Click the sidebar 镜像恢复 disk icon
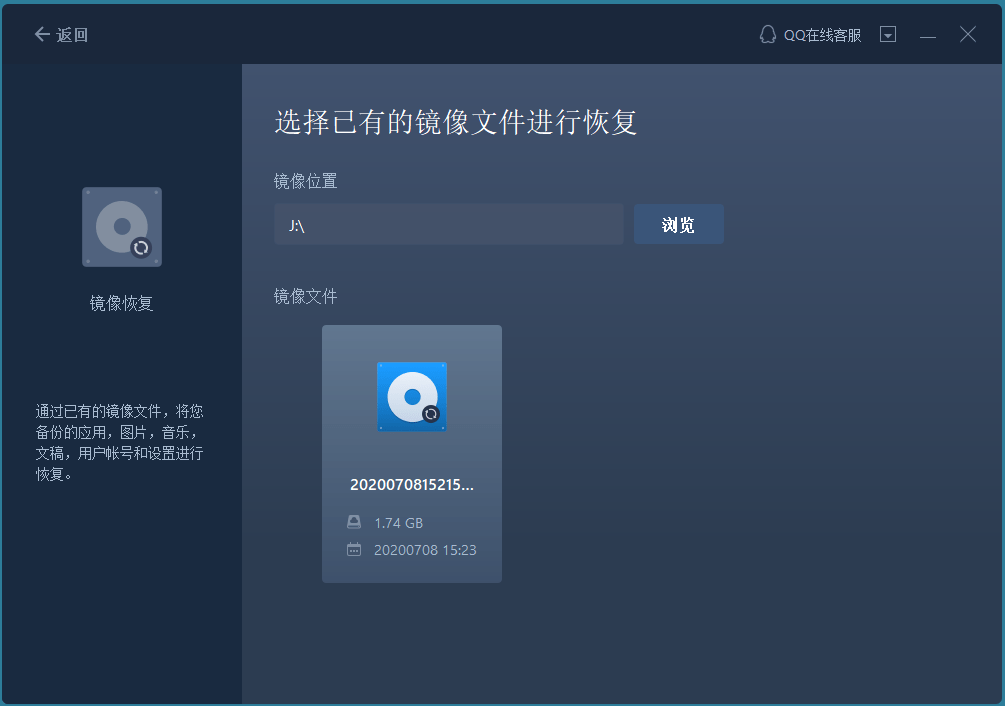This screenshot has height=706, width=1005. click(122, 227)
